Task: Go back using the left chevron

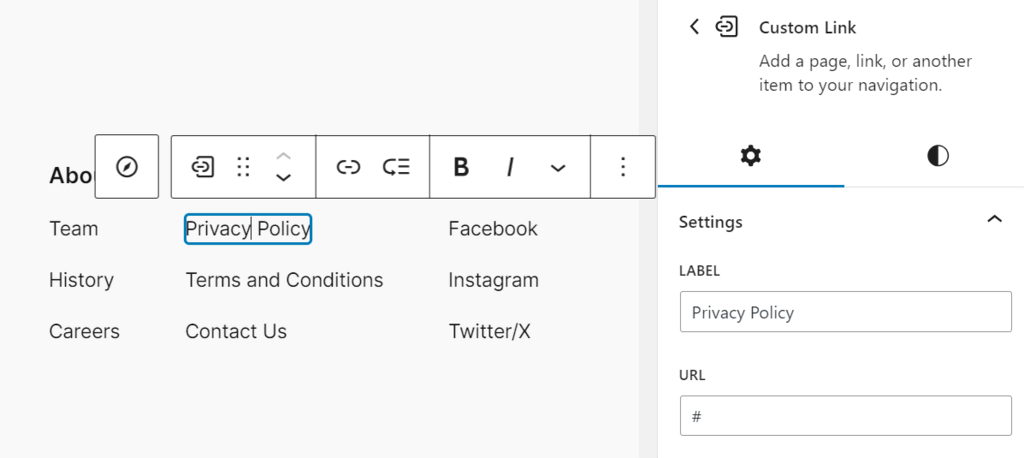Action: (694, 27)
